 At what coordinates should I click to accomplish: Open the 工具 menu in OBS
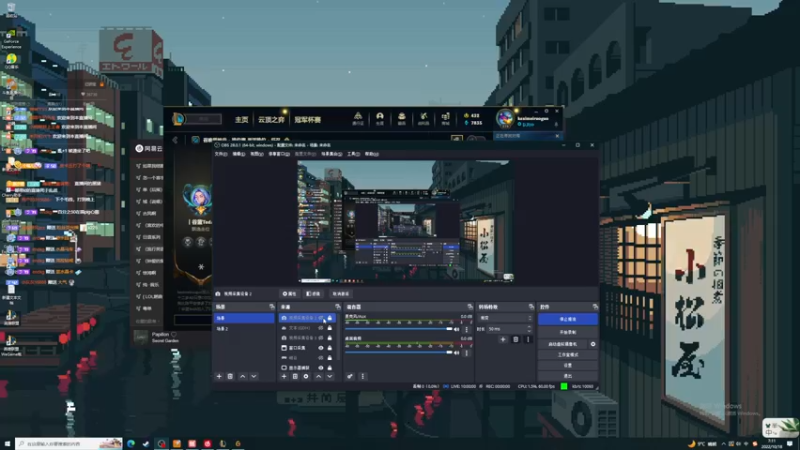point(353,154)
